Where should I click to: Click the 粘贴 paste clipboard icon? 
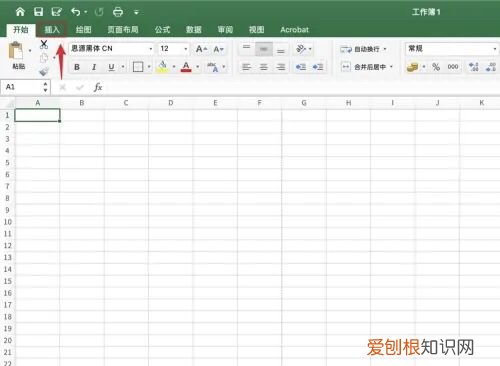(x=16, y=52)
